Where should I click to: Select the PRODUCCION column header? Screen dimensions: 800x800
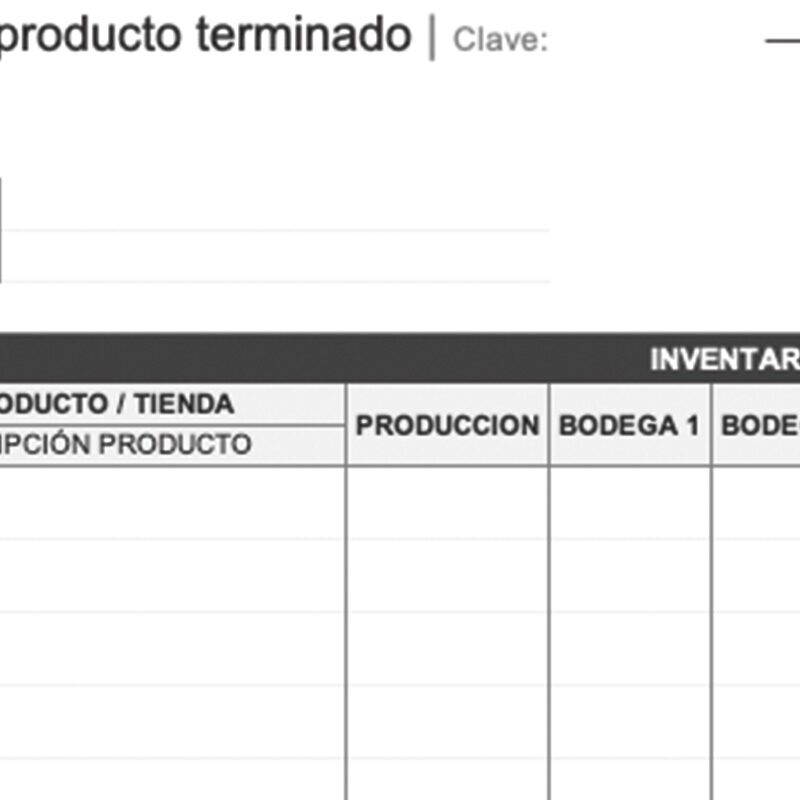click(x=447, y=425)
